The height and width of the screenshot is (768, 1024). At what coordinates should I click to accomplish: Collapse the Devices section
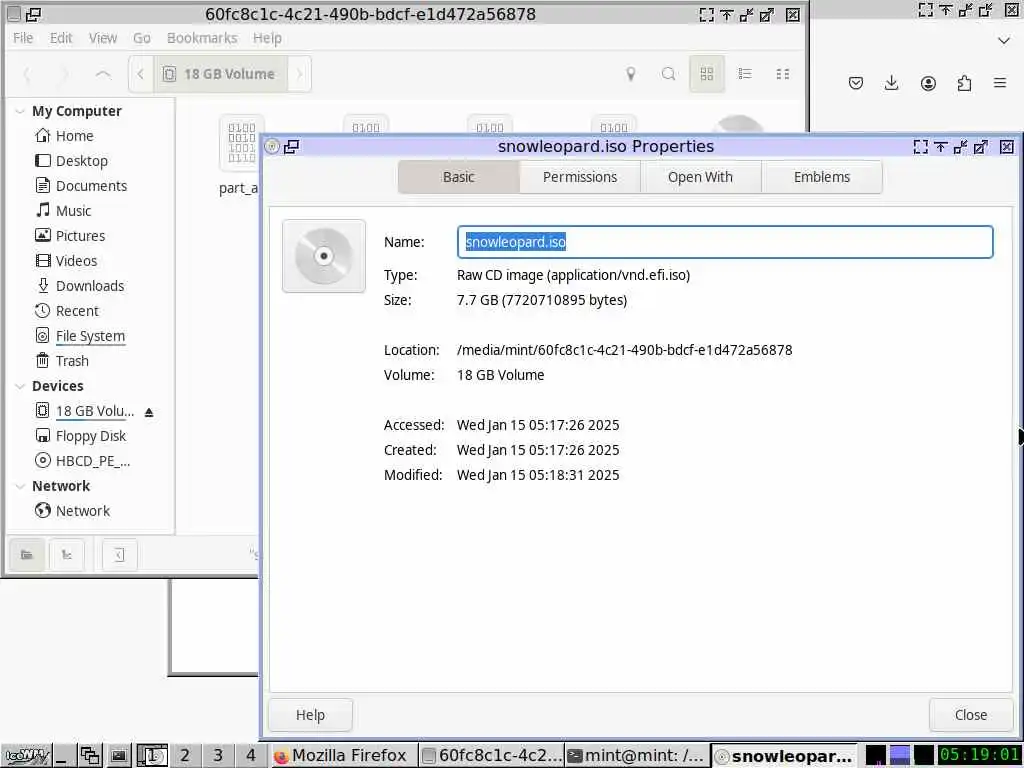pyautogui.click(x=20, y=387)
